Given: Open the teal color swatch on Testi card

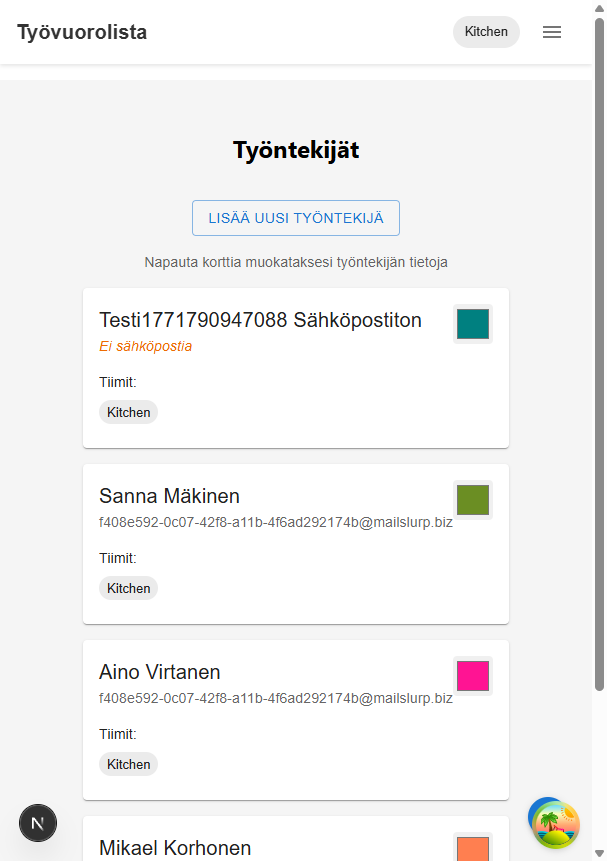Looking at the screenshot, I should coord(471,323).
